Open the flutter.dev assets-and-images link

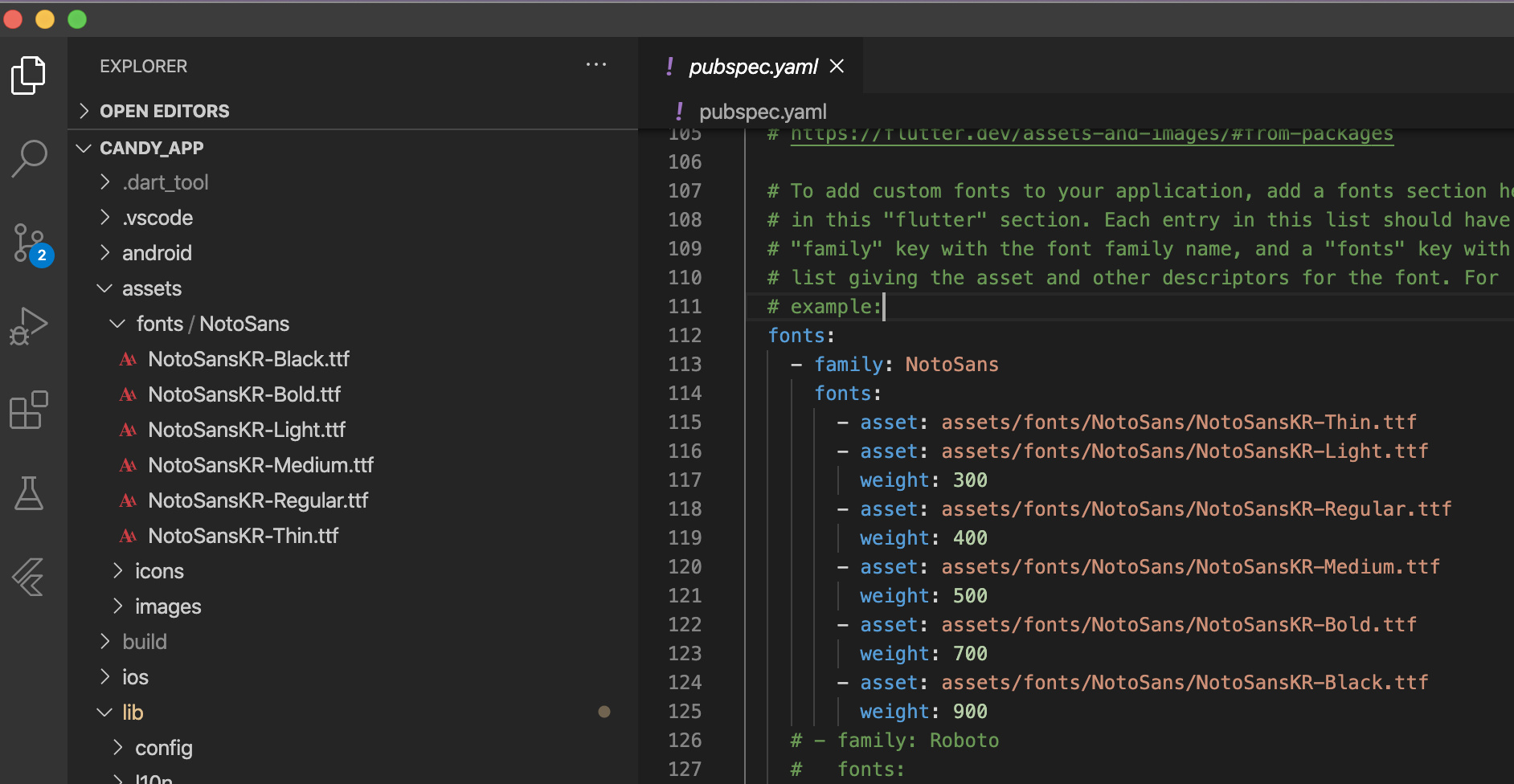click(1090, 133)
